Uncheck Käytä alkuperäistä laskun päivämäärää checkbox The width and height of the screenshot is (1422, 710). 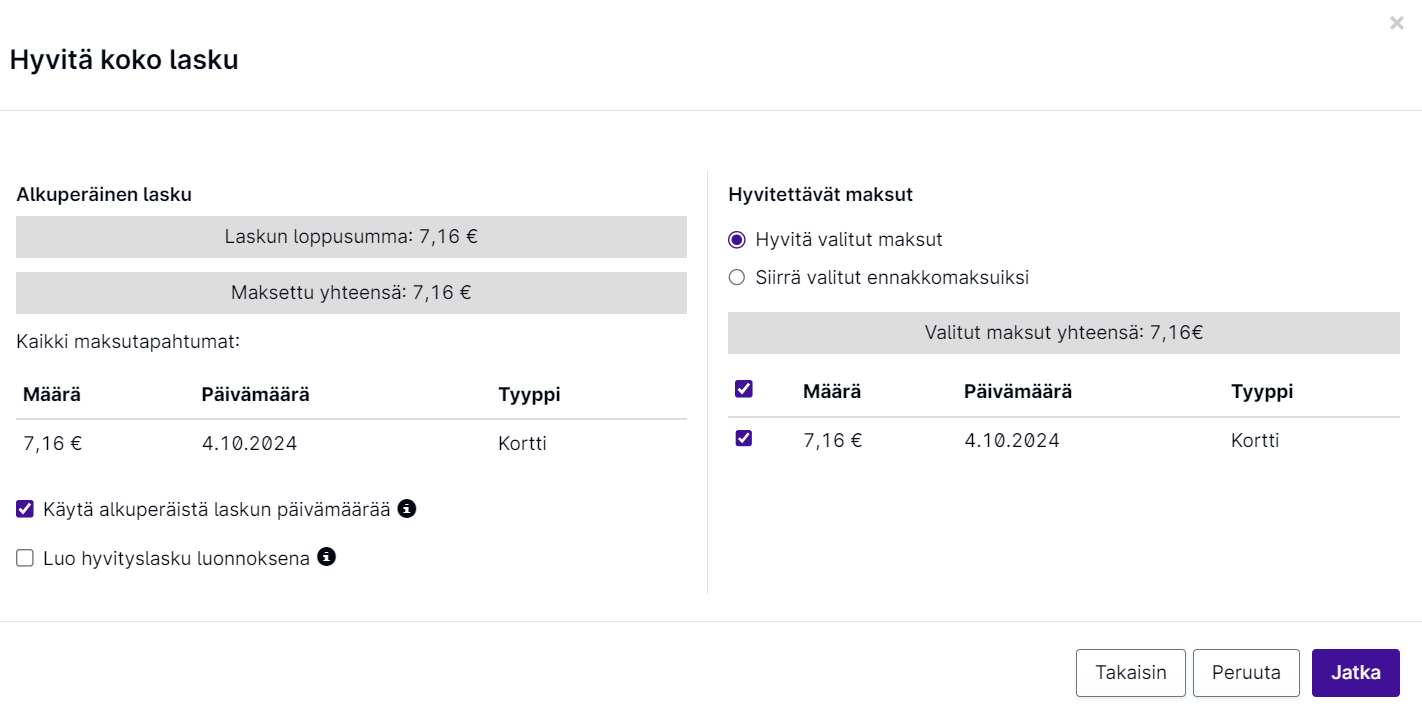point(25,509)
